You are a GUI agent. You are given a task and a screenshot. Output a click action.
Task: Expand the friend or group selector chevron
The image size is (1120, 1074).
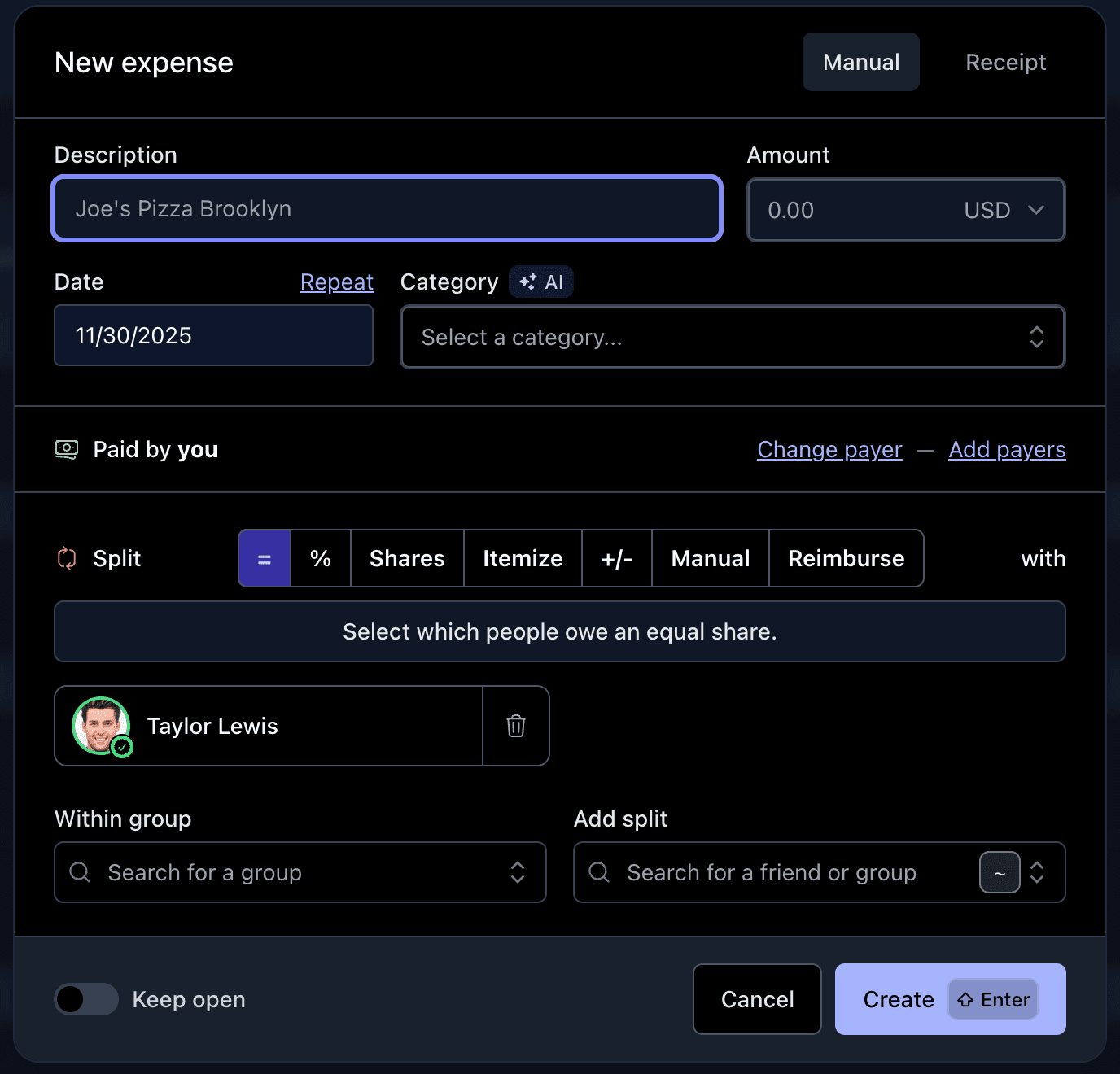1038,872
